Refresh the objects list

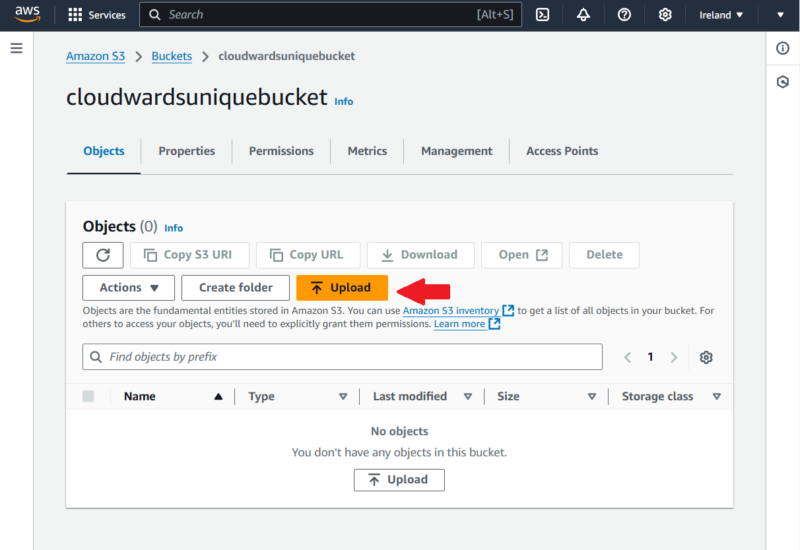tap(103, 255)
